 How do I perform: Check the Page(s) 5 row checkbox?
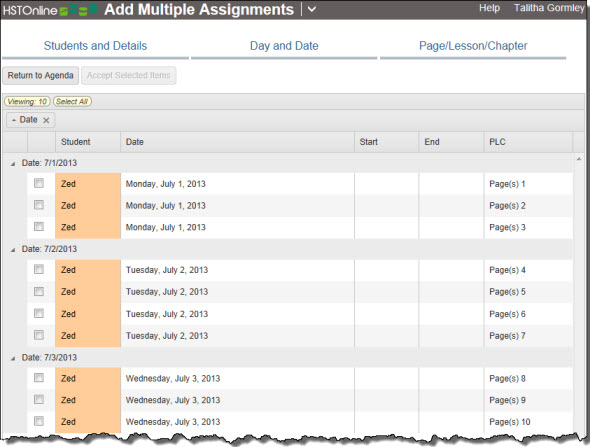click(x=39, y=292)
